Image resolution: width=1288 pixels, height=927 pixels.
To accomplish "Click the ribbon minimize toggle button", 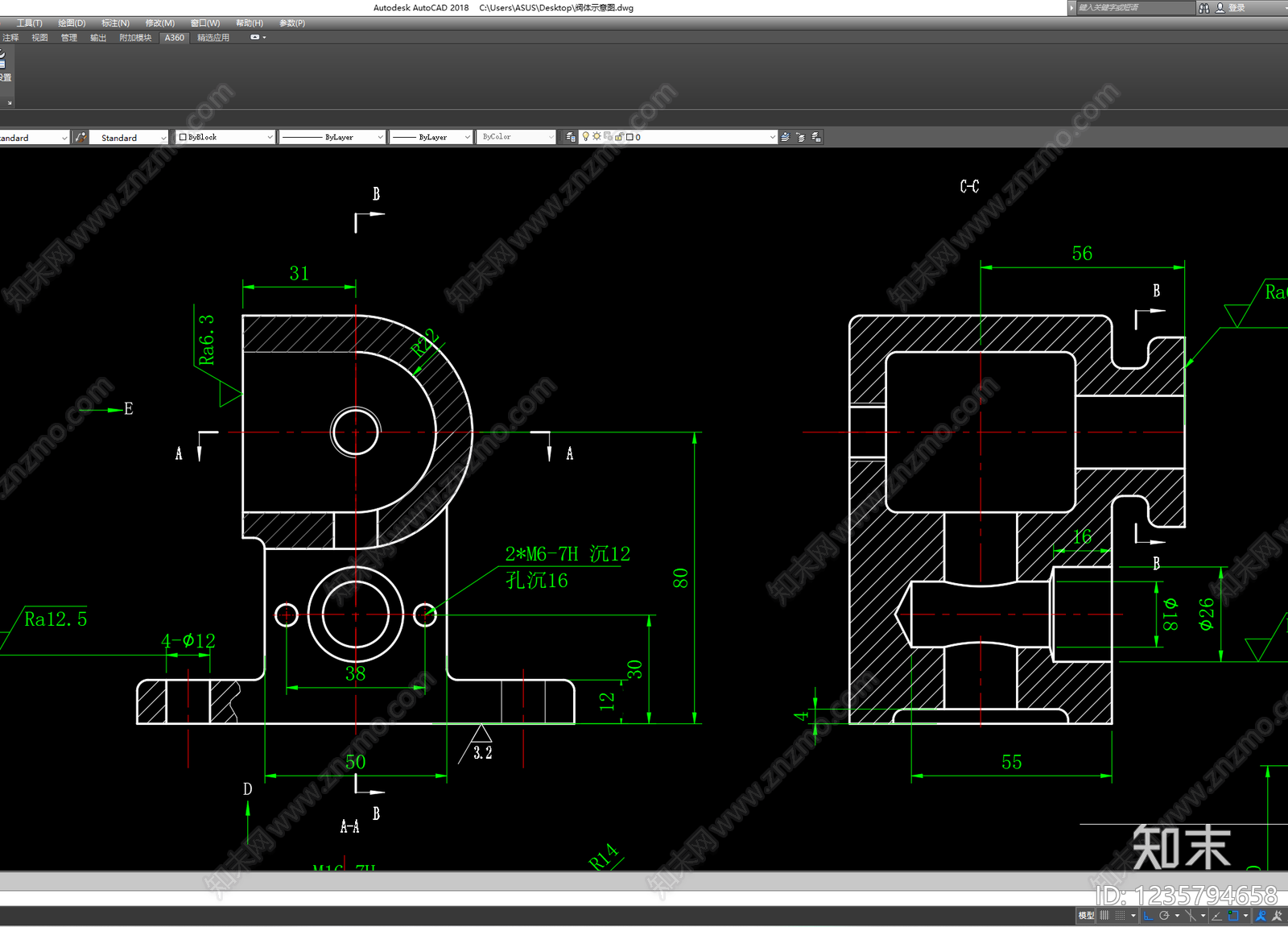I will [255, 37].
